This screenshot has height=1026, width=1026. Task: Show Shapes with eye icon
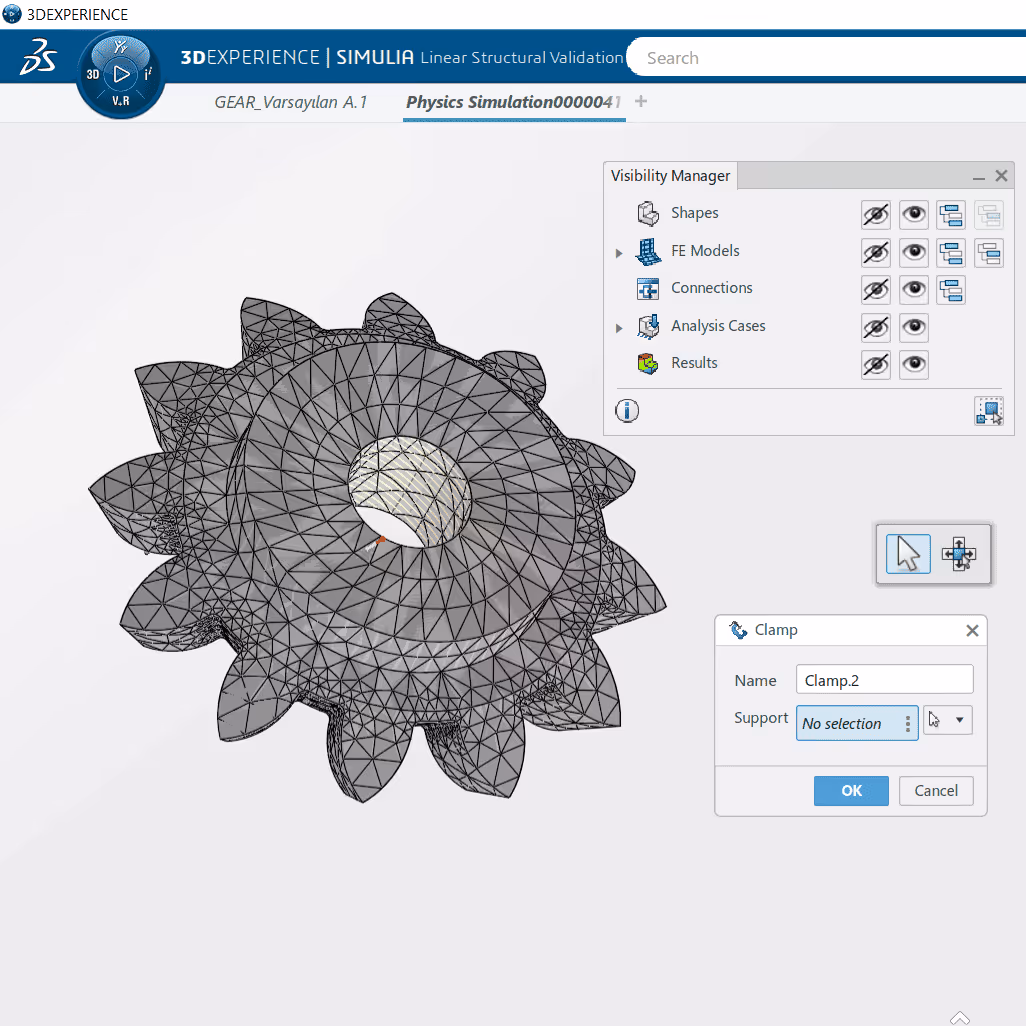913,215
